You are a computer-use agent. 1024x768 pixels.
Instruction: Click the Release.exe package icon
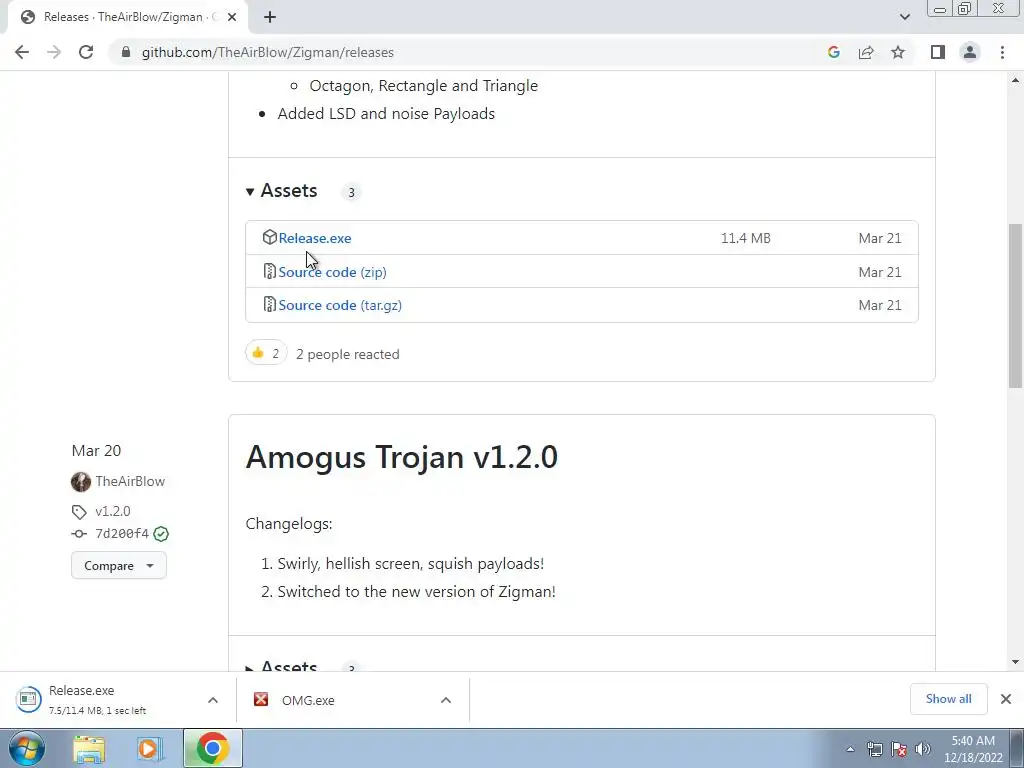(270, 237)
